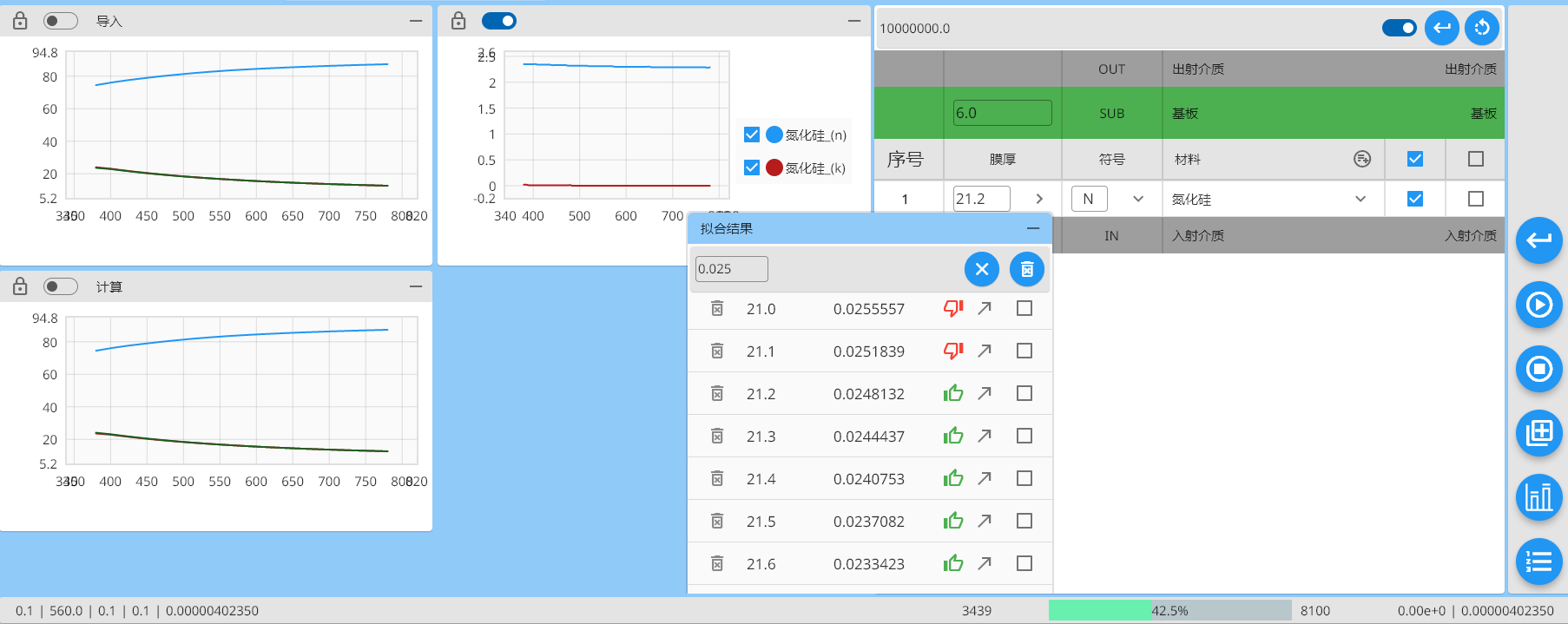Open the list icon in right sidebar
Viewport: 1568px width, 624px height.
coord(1538,562)
